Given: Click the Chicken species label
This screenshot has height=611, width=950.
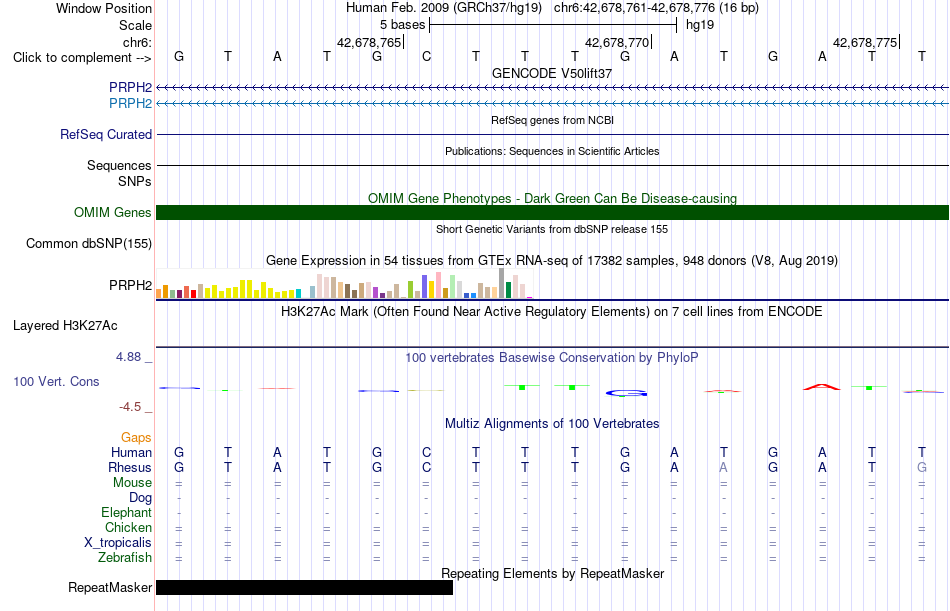Looking at the screenshot, I should [x=128, y=527].
